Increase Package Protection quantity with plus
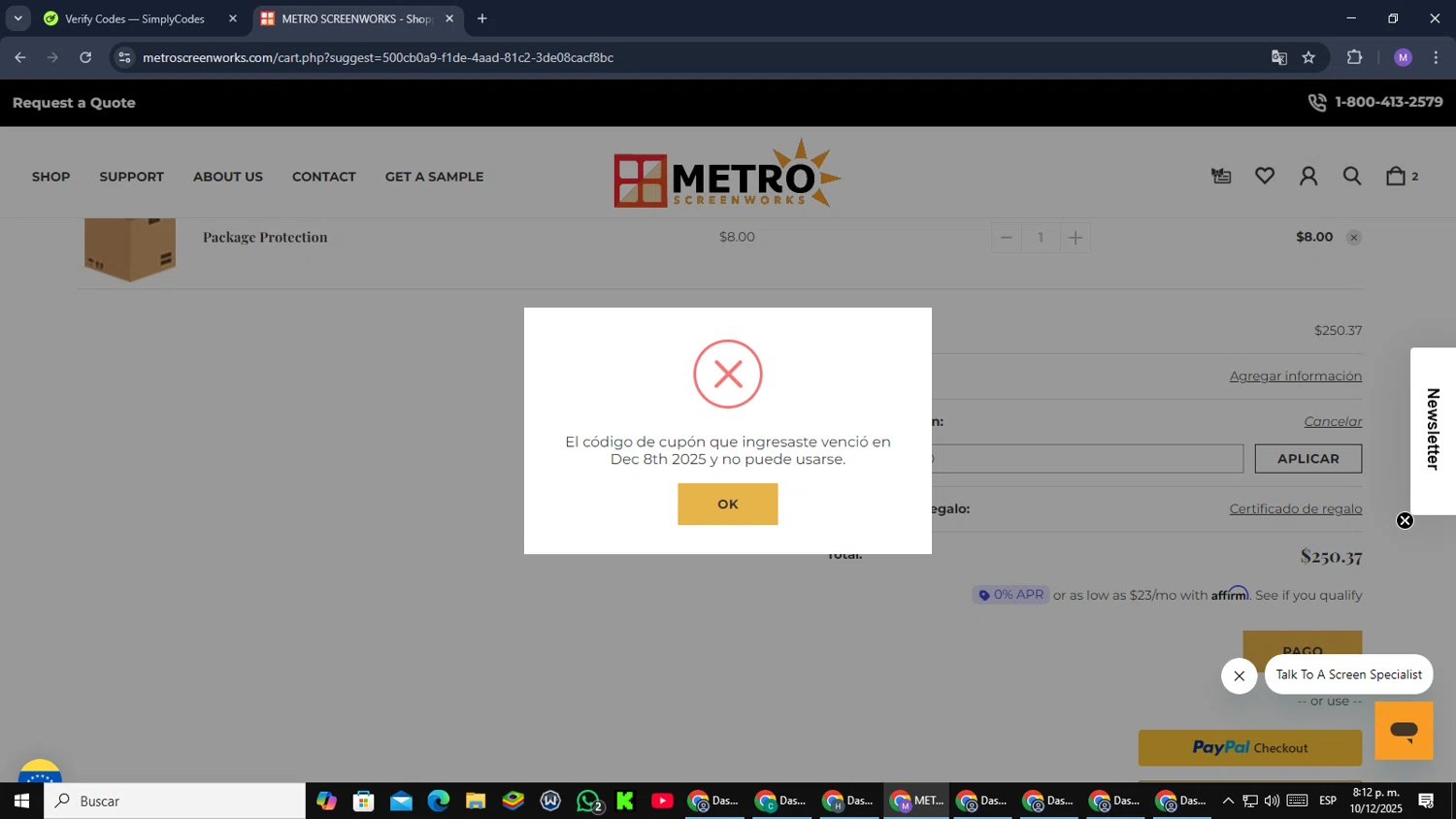 click(1075, 238)
